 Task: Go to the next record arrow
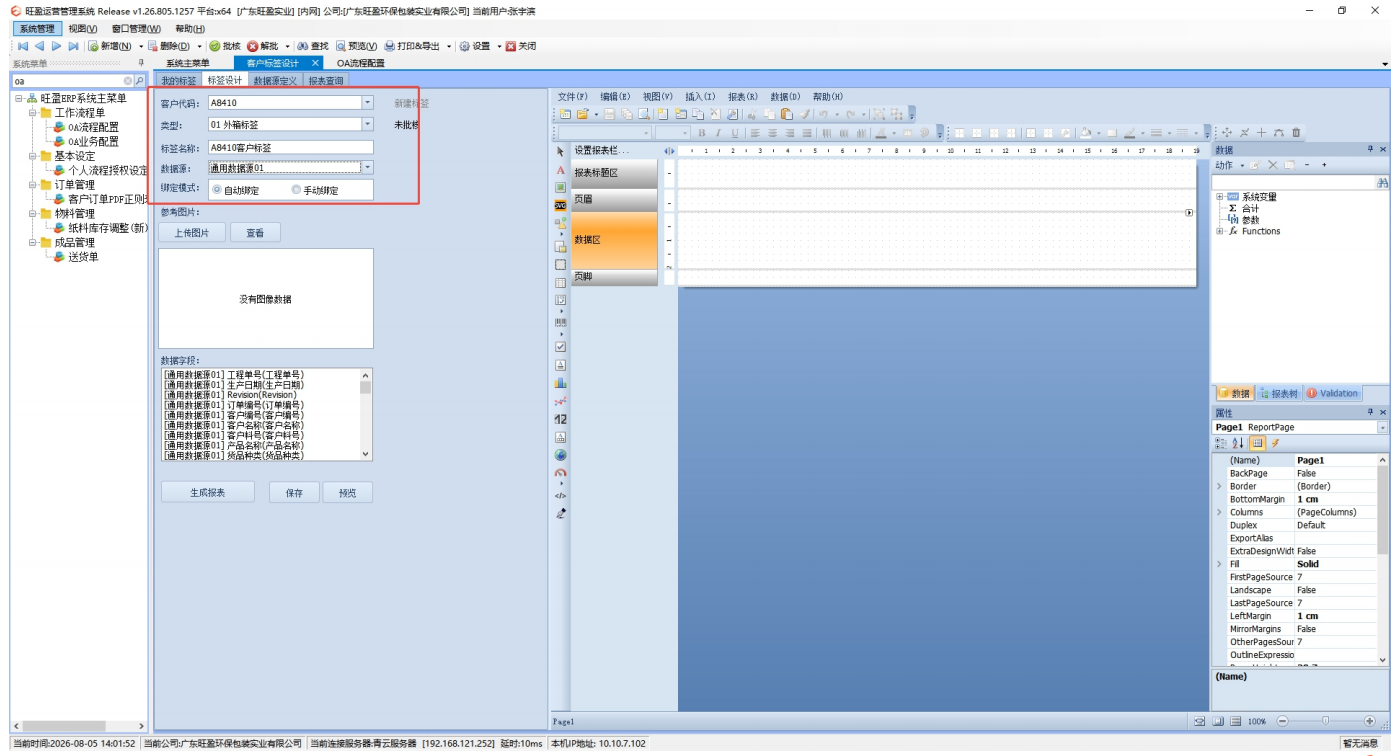pos(56,46)
